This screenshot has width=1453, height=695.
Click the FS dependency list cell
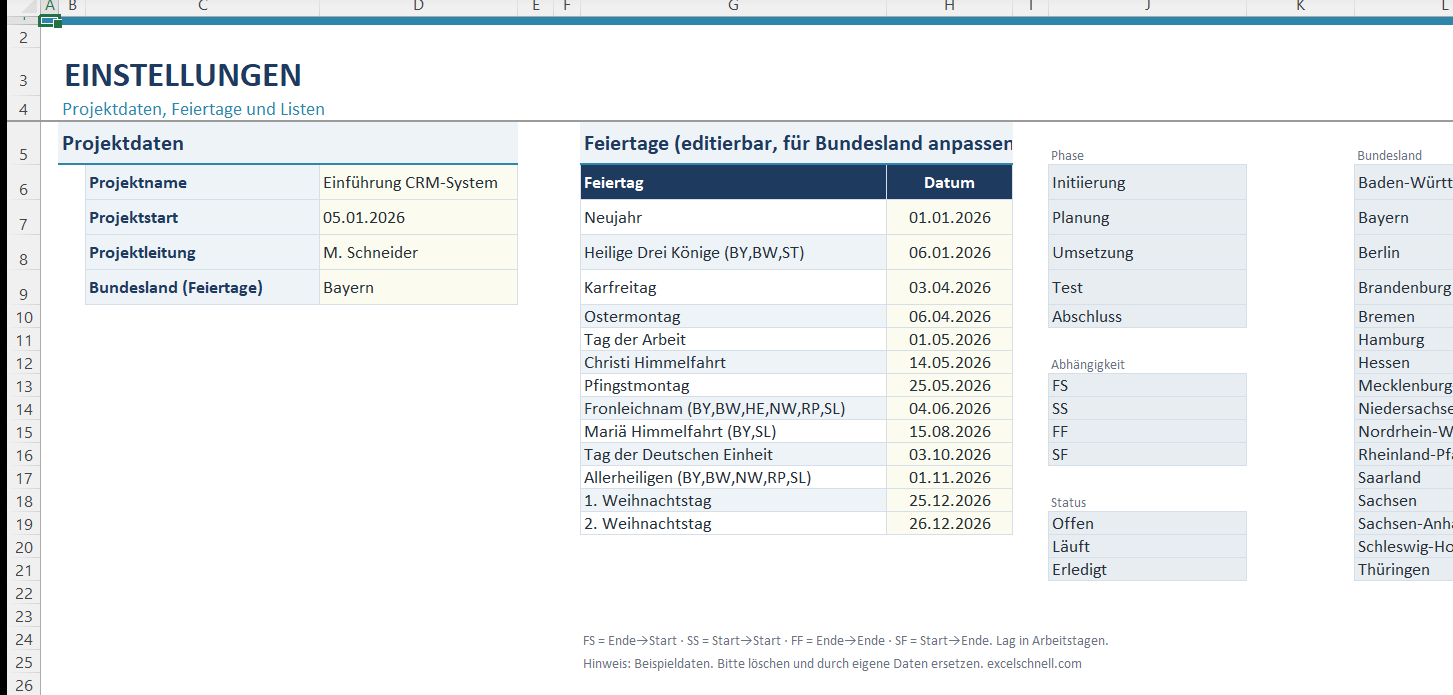(x=1147, y=385)
